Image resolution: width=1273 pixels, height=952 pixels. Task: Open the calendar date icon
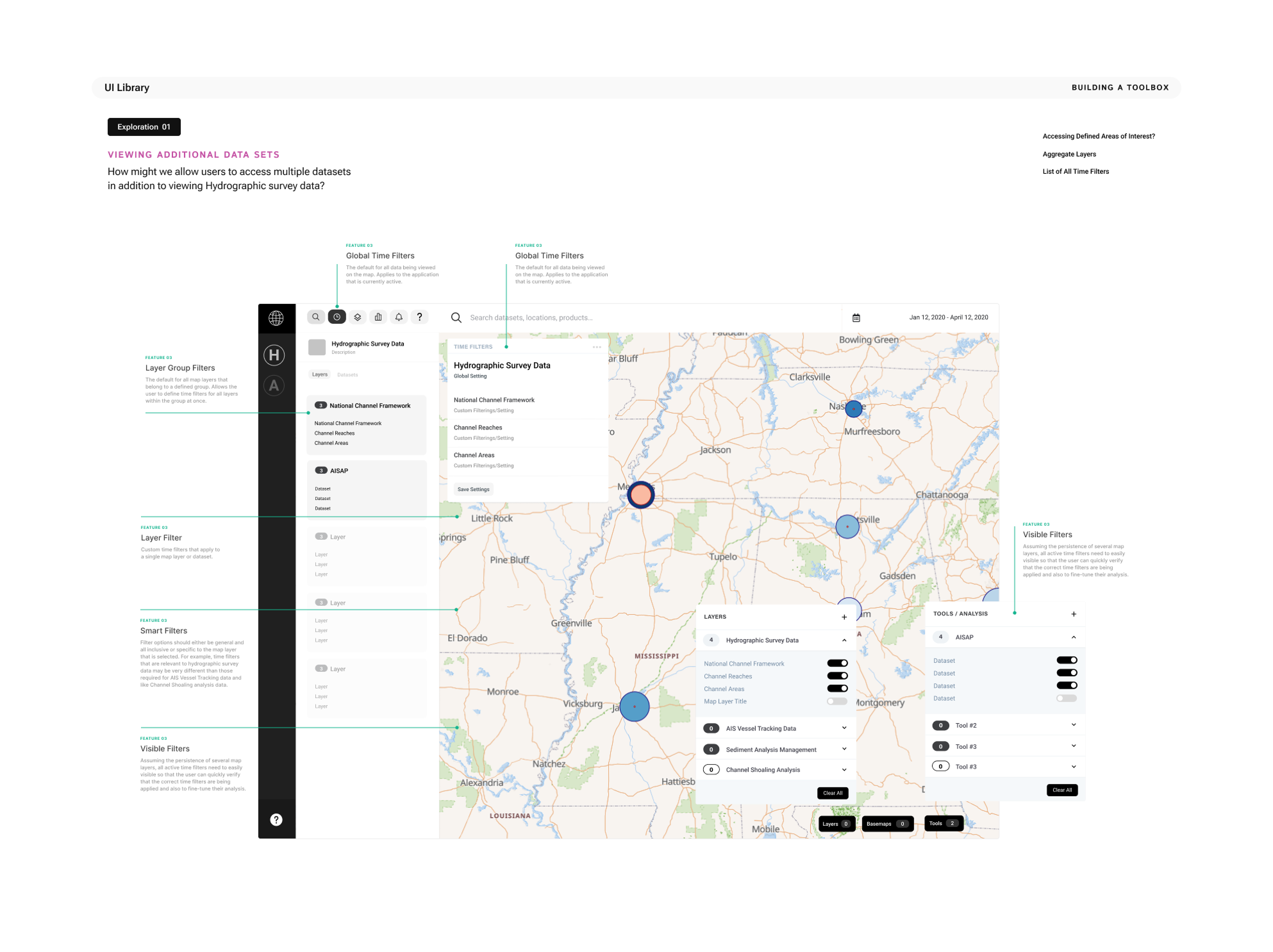pyautogui.click(x=856, y=318)
